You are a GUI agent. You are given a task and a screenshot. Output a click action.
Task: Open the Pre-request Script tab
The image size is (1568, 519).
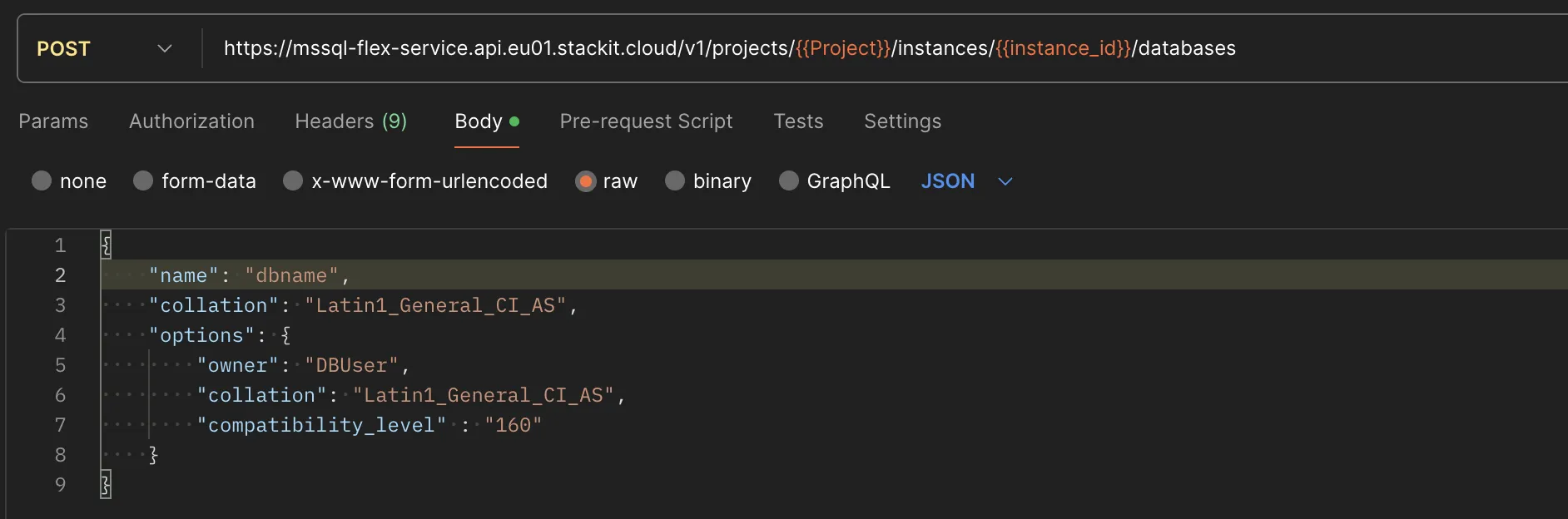point(646,121)
